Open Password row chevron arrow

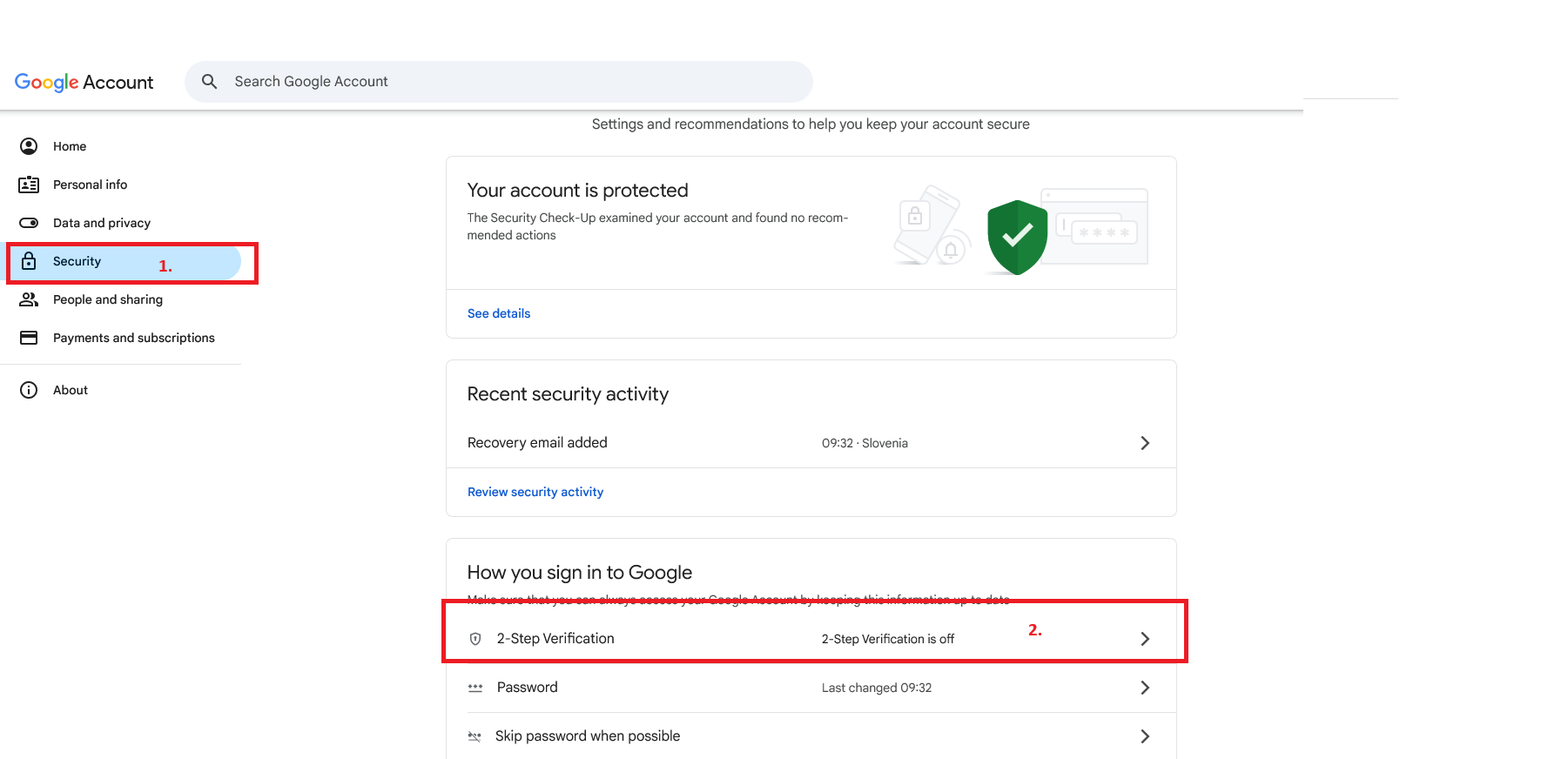1145,688
